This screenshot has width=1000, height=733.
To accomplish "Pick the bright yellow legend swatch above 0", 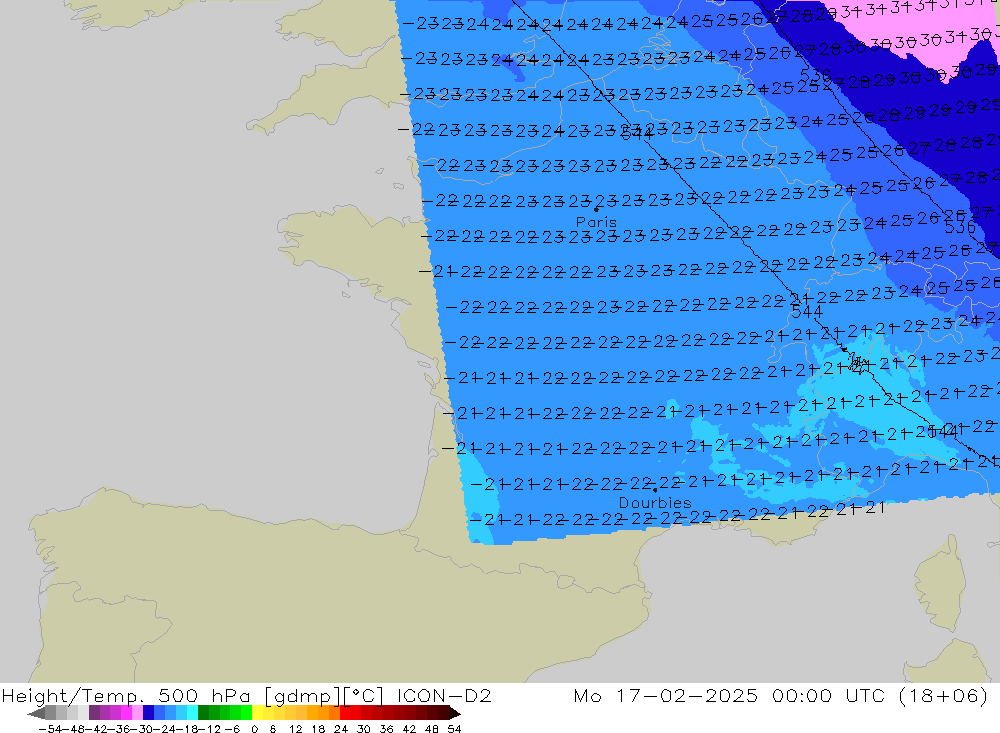I will click(x=258, y=713).
